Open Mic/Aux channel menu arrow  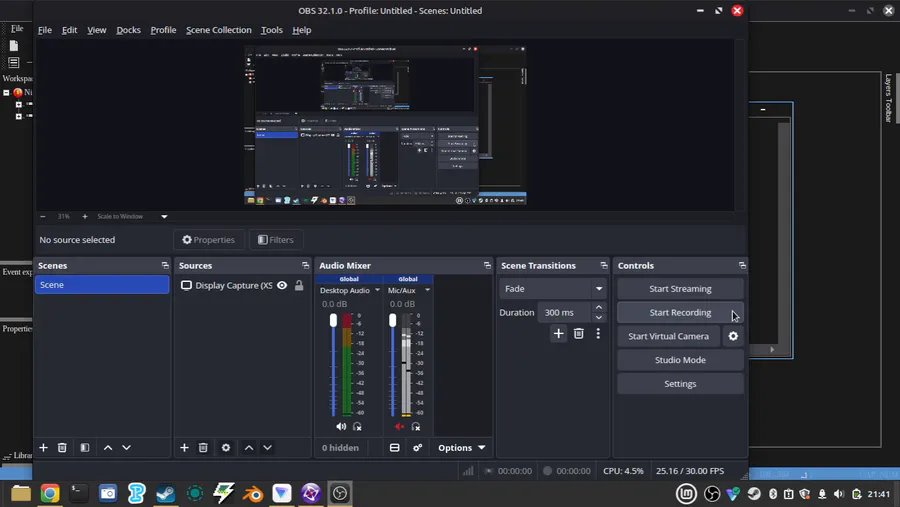pos(427,291)
